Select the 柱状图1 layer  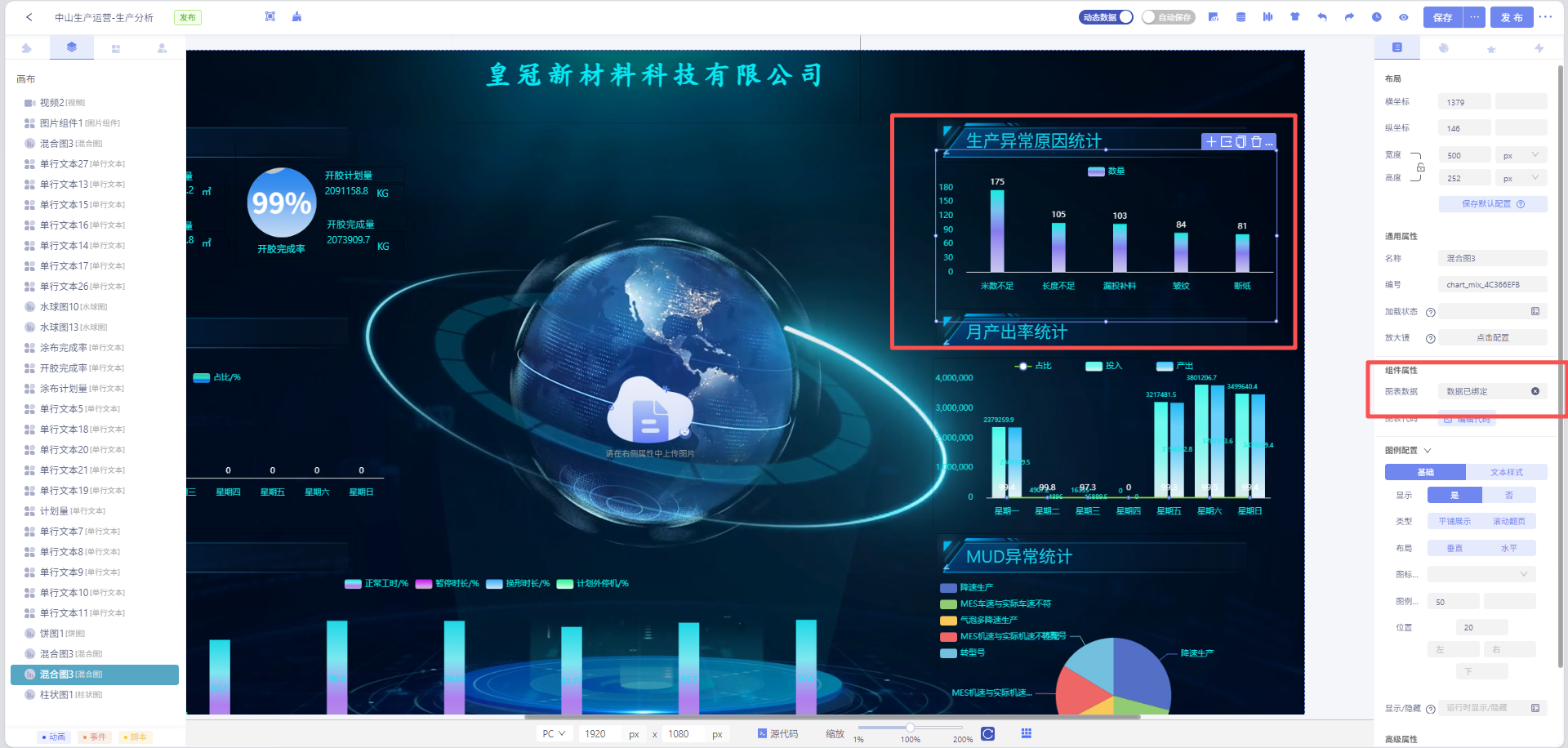coord(95,695)
